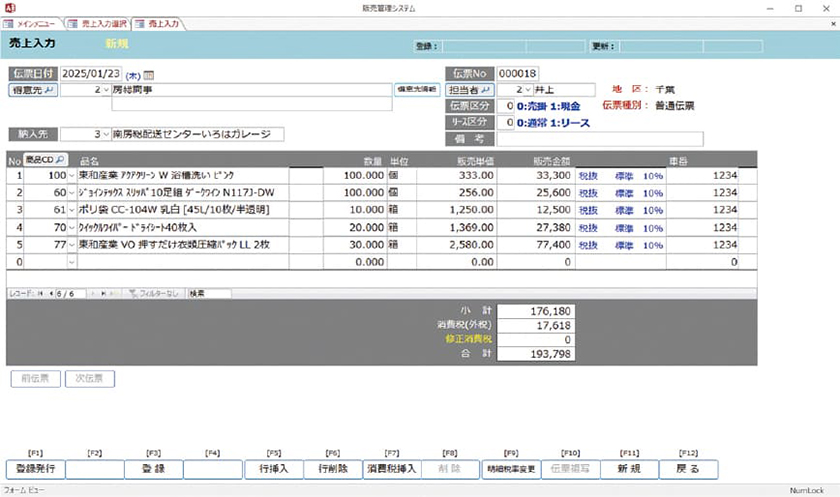Expand the 担当者 code dropdown
The image size is (840, 497).
coord(529,90)
